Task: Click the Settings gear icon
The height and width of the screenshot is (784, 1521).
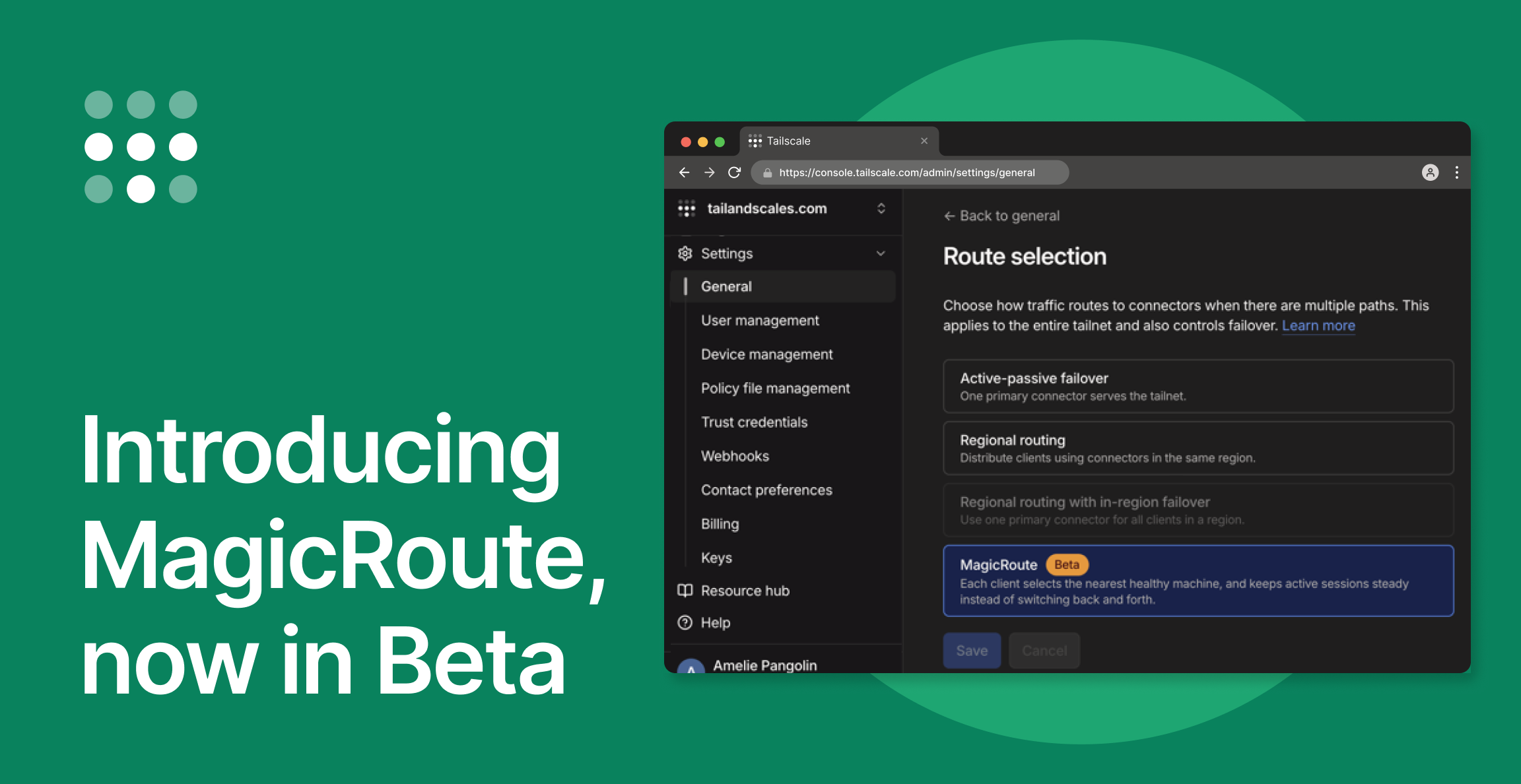Action: click(685, 253)
